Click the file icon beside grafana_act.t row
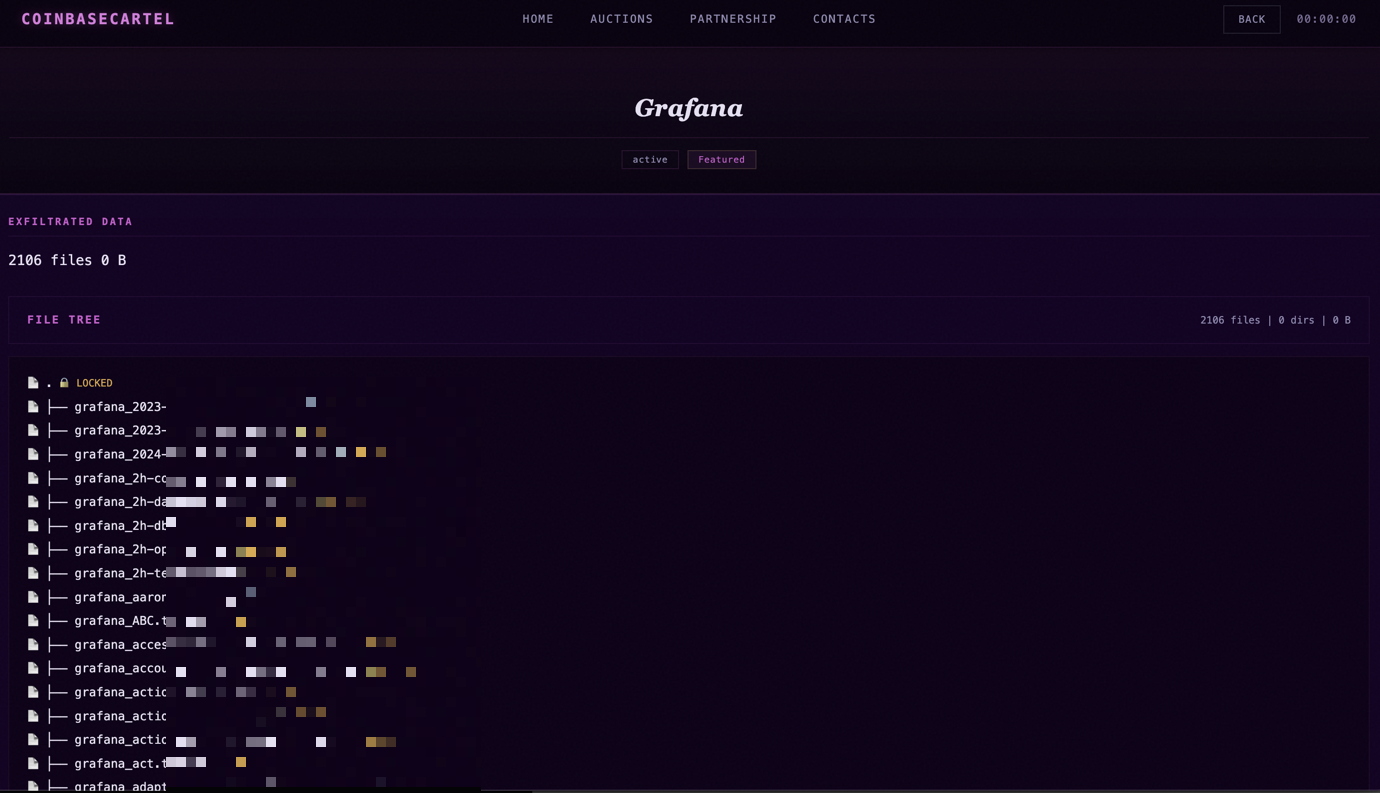The width and height of the screenshot is (1380, 793). (33, 764)
